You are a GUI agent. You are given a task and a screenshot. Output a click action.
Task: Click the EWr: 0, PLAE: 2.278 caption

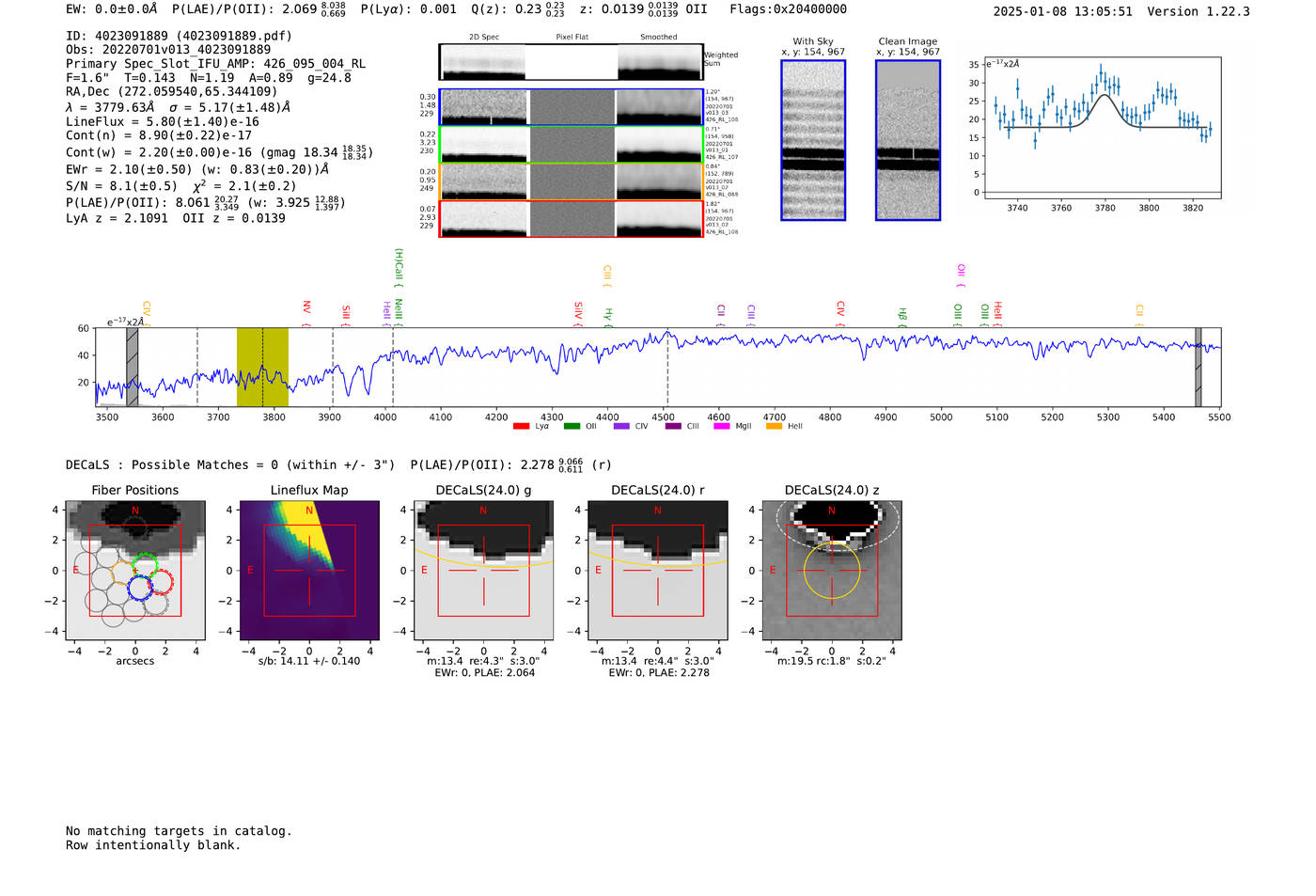point(658,673)
